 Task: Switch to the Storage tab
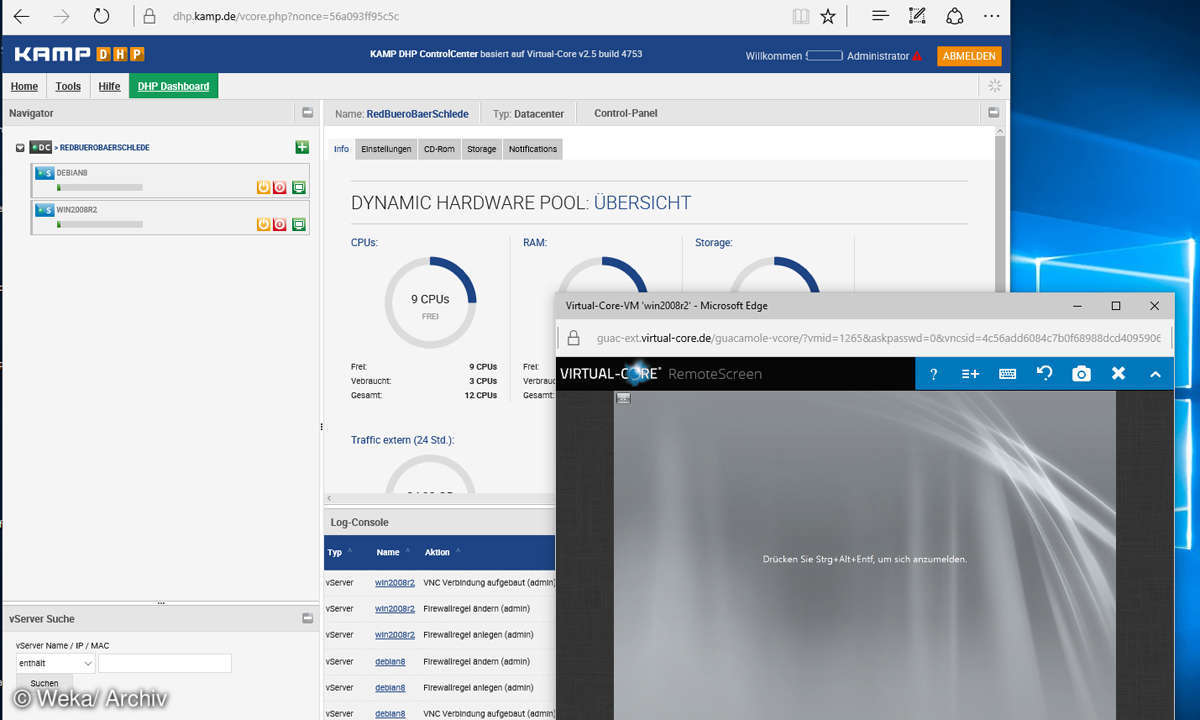[x=481, y=149]
